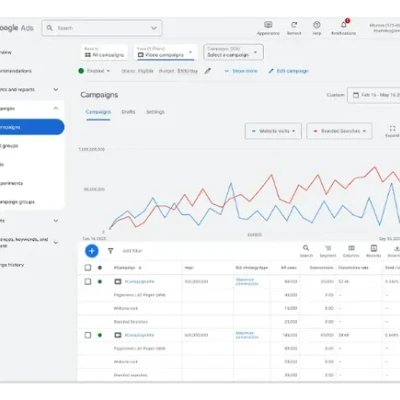Image resolution: width=400 pixels, height=400 pixels.
Task: Click the account info in top right
Action: (384, 28)
